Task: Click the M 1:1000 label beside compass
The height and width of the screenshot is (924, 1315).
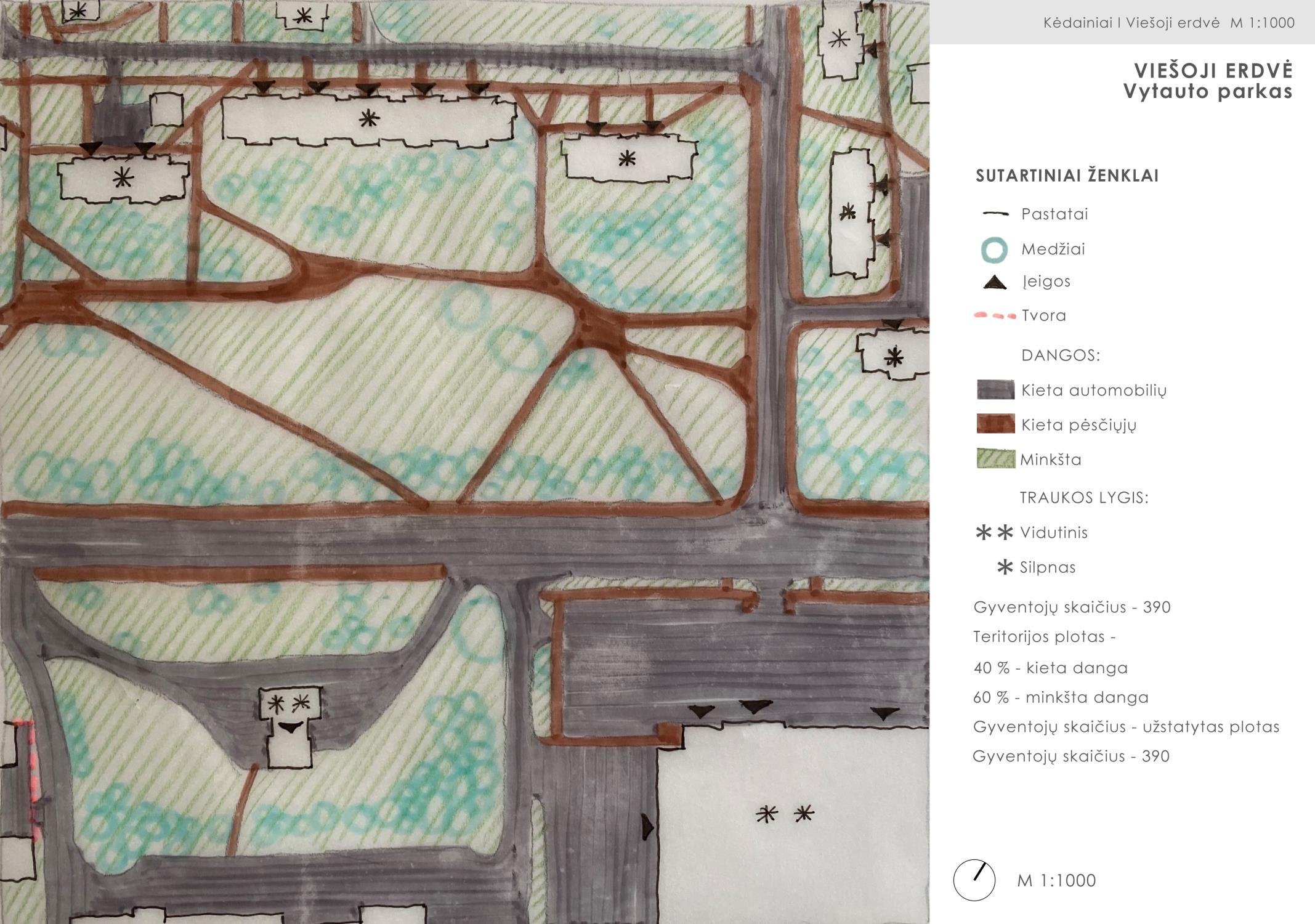Action: pyautogui.click(x=1056, y=881)
